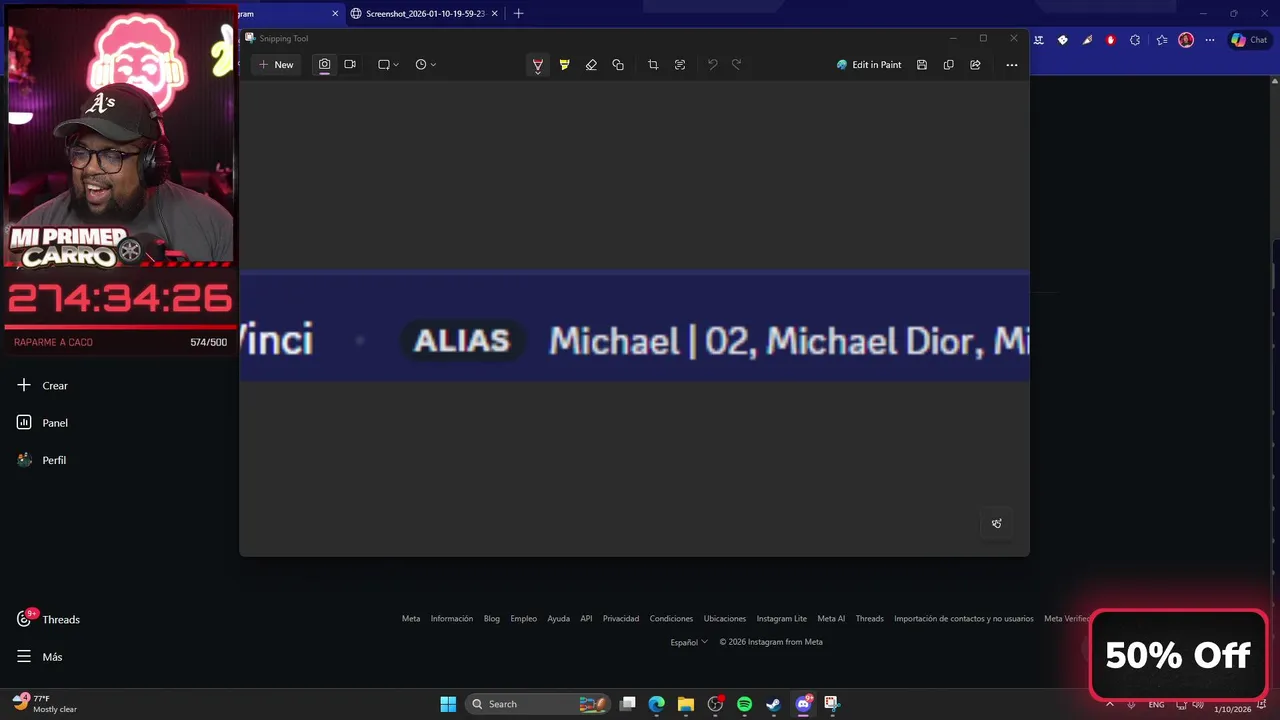
Task: Open Threads from Instagram sidebar
Action: coord(48,620)
